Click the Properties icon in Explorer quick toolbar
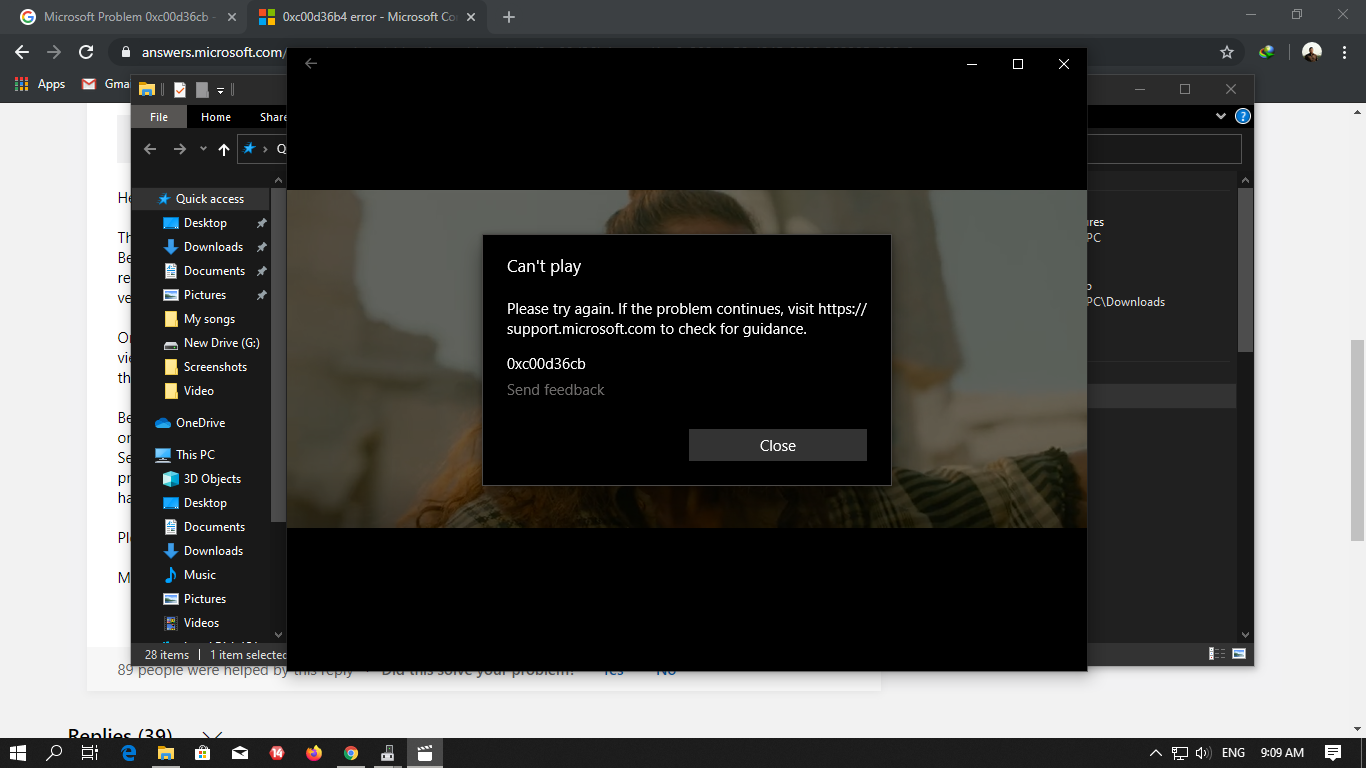 click(180, 89)
